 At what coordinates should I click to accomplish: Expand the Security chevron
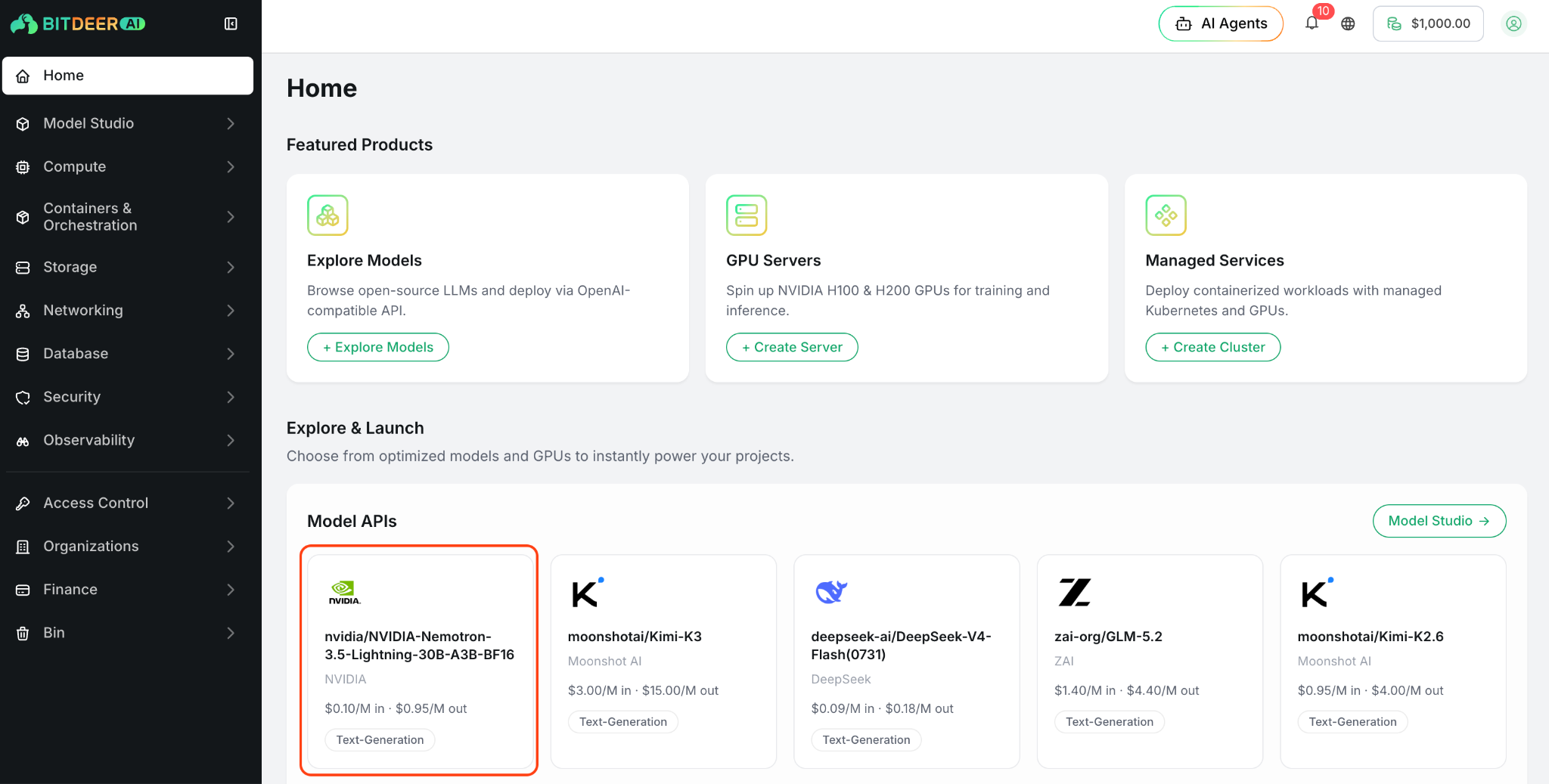231,397
